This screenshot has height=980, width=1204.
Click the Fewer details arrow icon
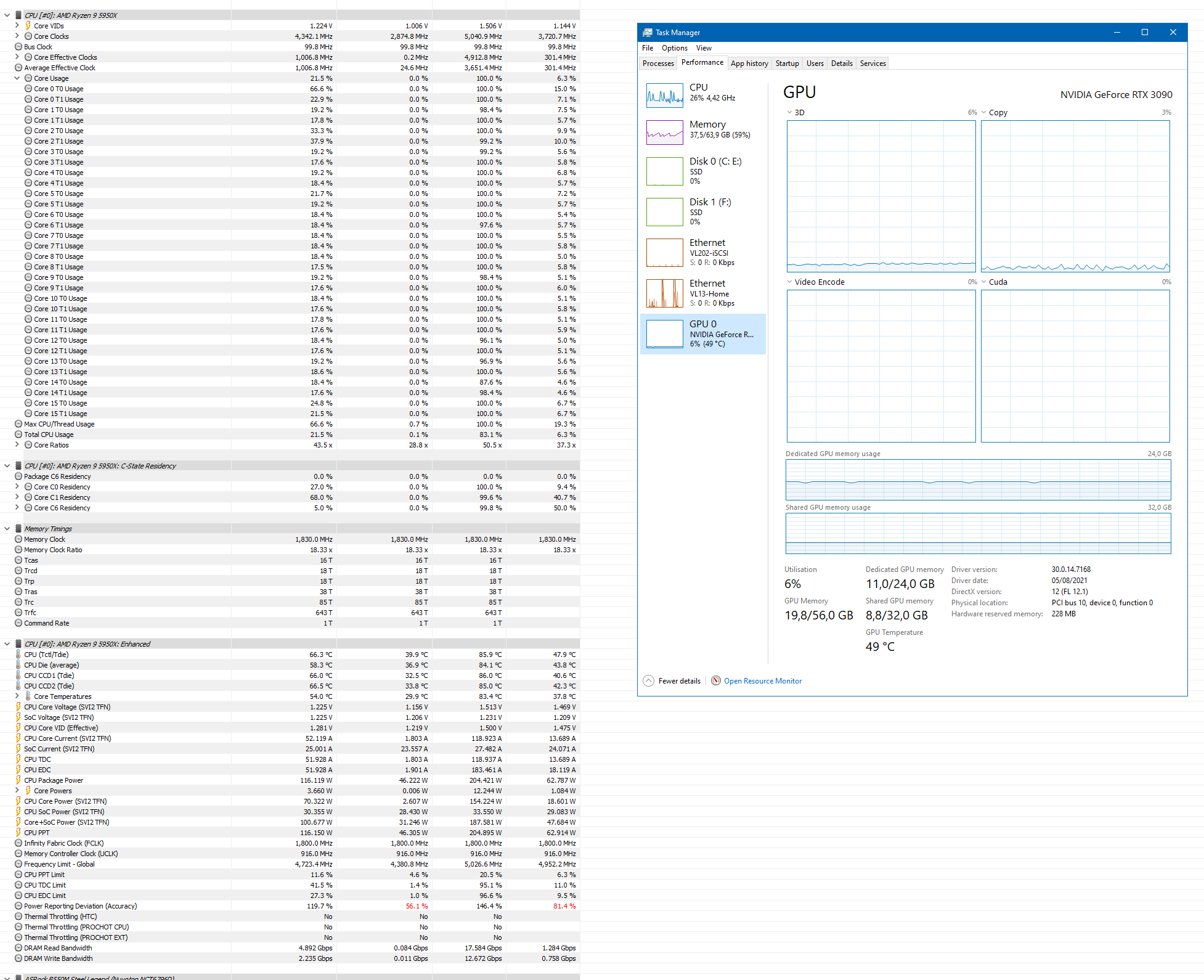648,680
